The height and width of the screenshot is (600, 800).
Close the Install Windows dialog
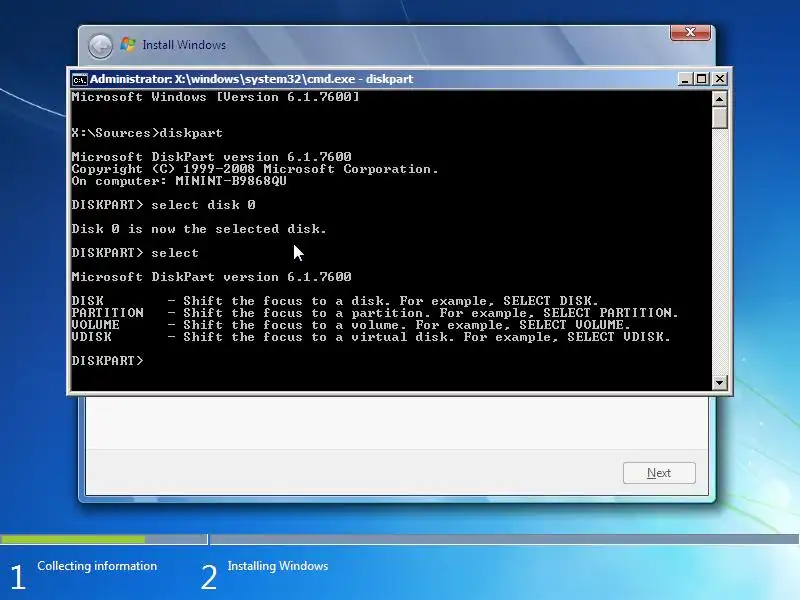690,32
